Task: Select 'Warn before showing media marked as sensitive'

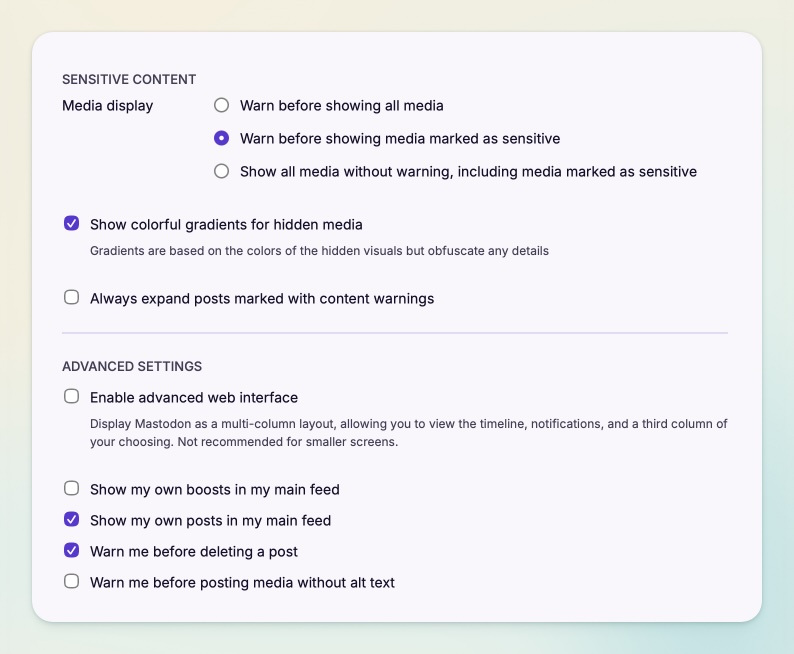Action: tap(221, 138)
